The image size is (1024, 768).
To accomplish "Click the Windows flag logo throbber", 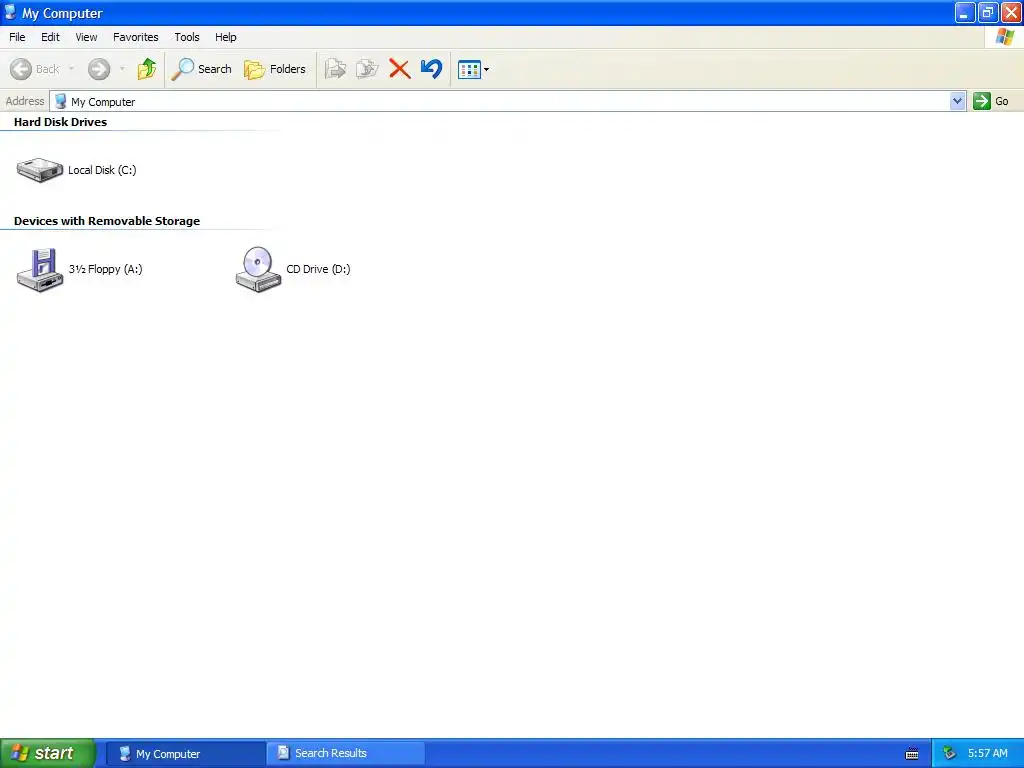I will [x=1004, y=37].
